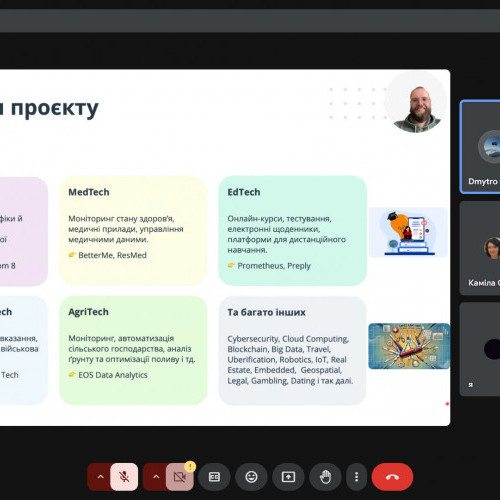Toggle closed captions
This screenshot has width=500, height=500.
point(214,477)
